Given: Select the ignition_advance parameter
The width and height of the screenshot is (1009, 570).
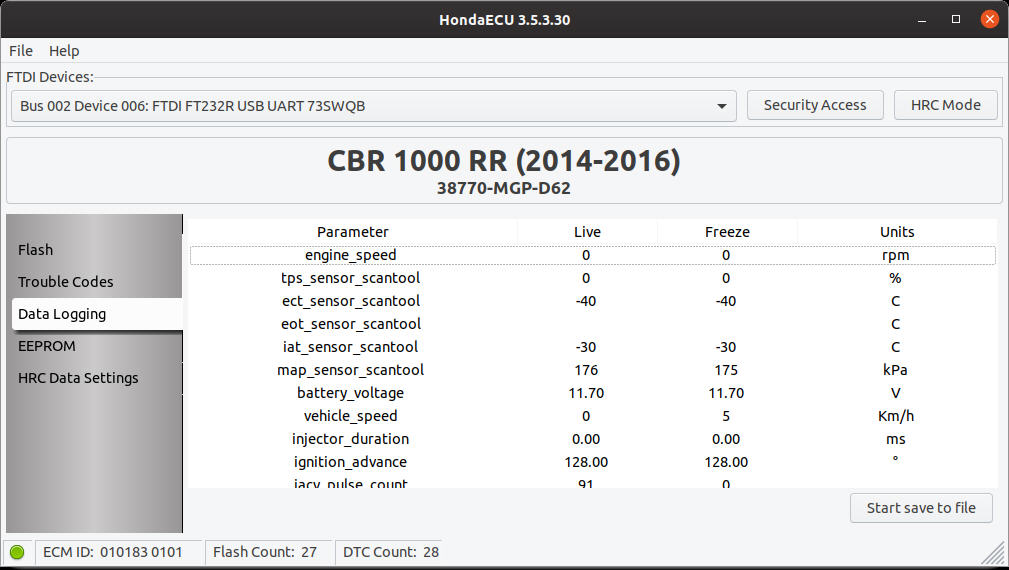Looking at the screenshot, I should coord(351,462).
